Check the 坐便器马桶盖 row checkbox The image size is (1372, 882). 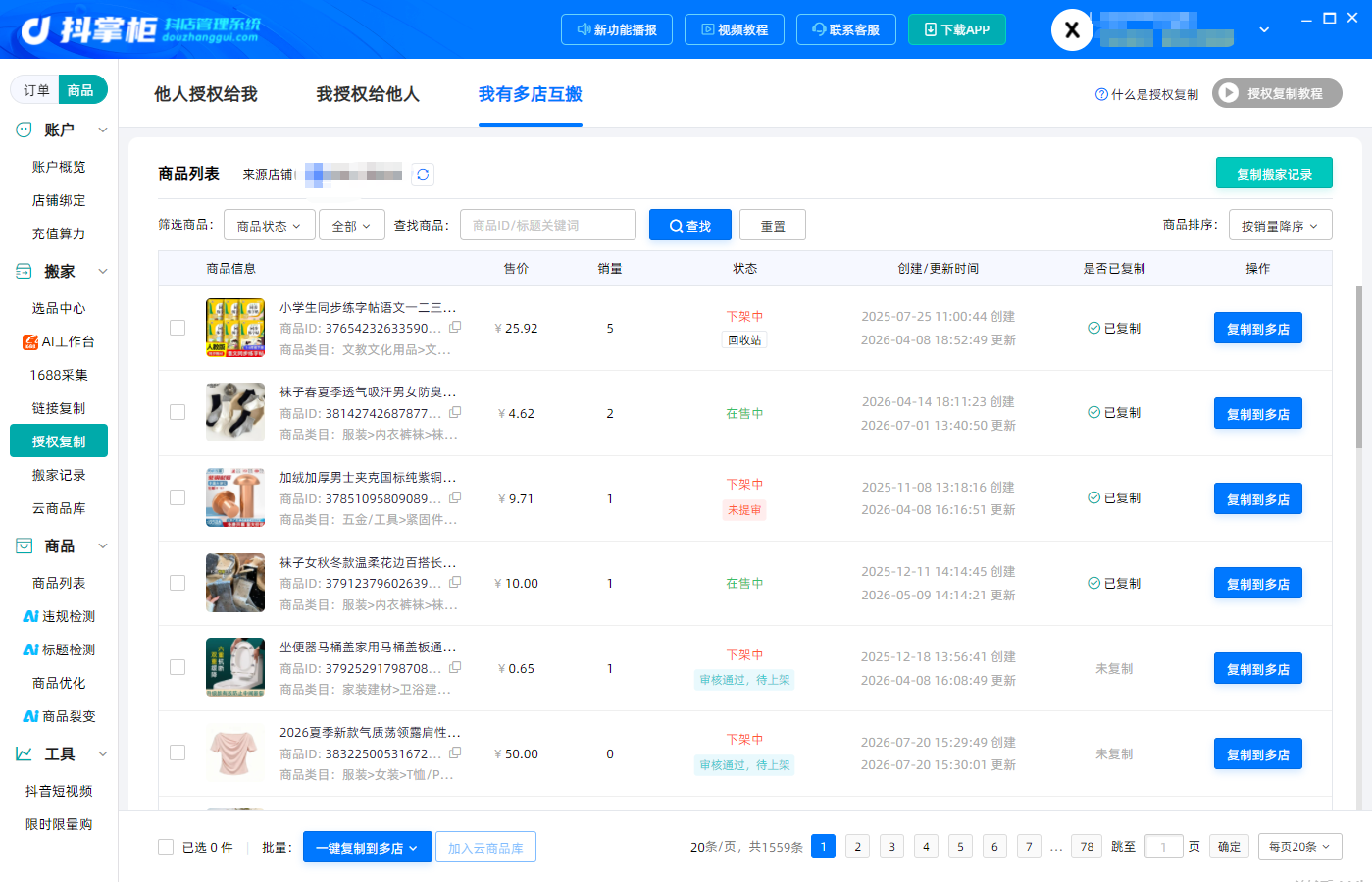178,668
